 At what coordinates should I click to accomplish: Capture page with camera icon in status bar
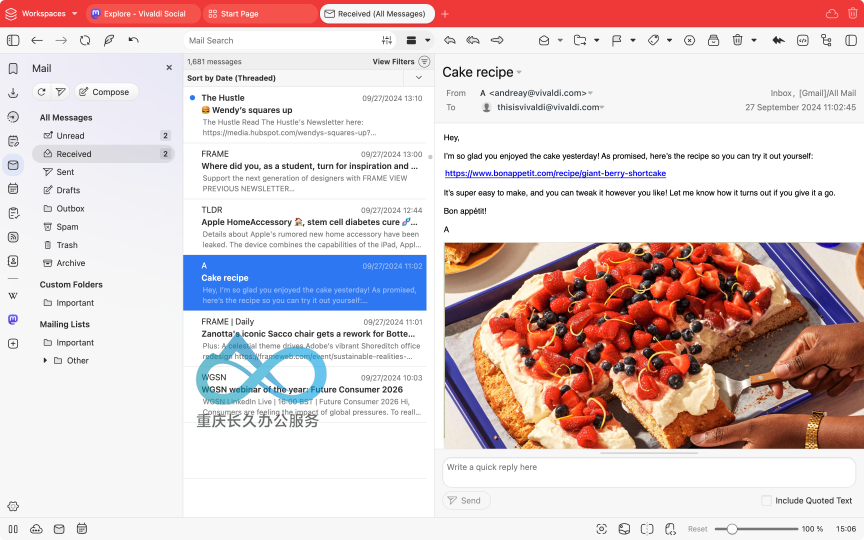tap(602, 529)
